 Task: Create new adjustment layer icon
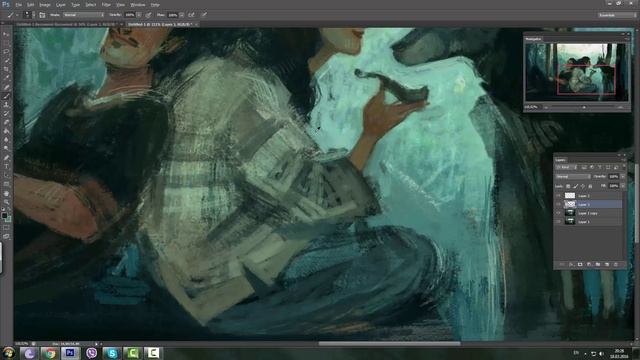(589, 264)
